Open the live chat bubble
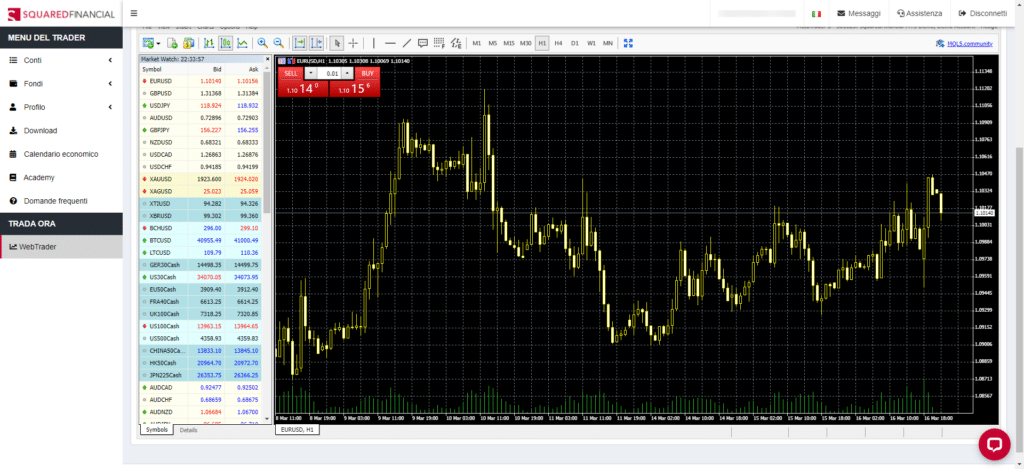 tap(995, 444)
